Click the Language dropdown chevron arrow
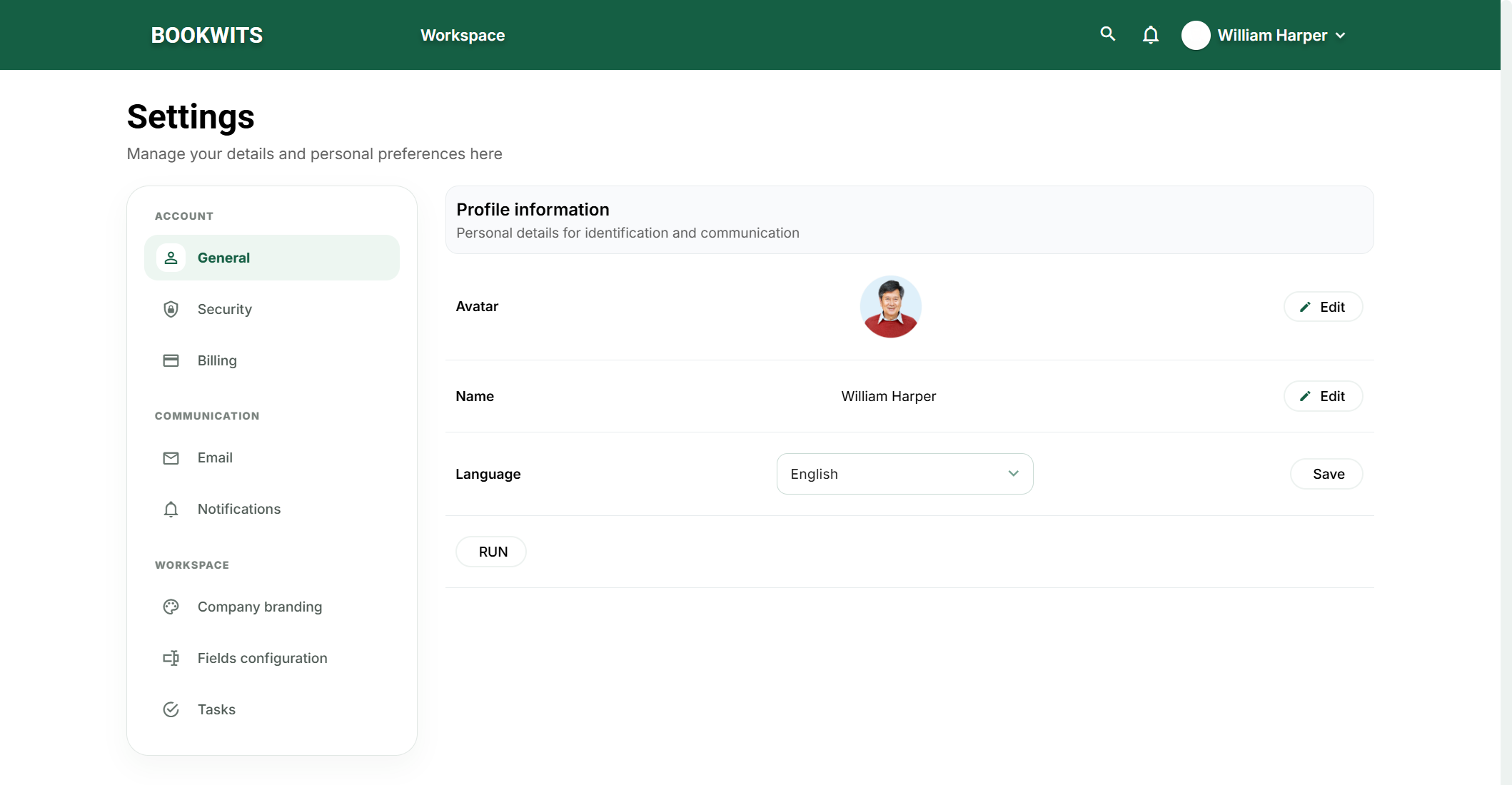The height and width of the screenshot is (785, 1512). pos(1013,474)
